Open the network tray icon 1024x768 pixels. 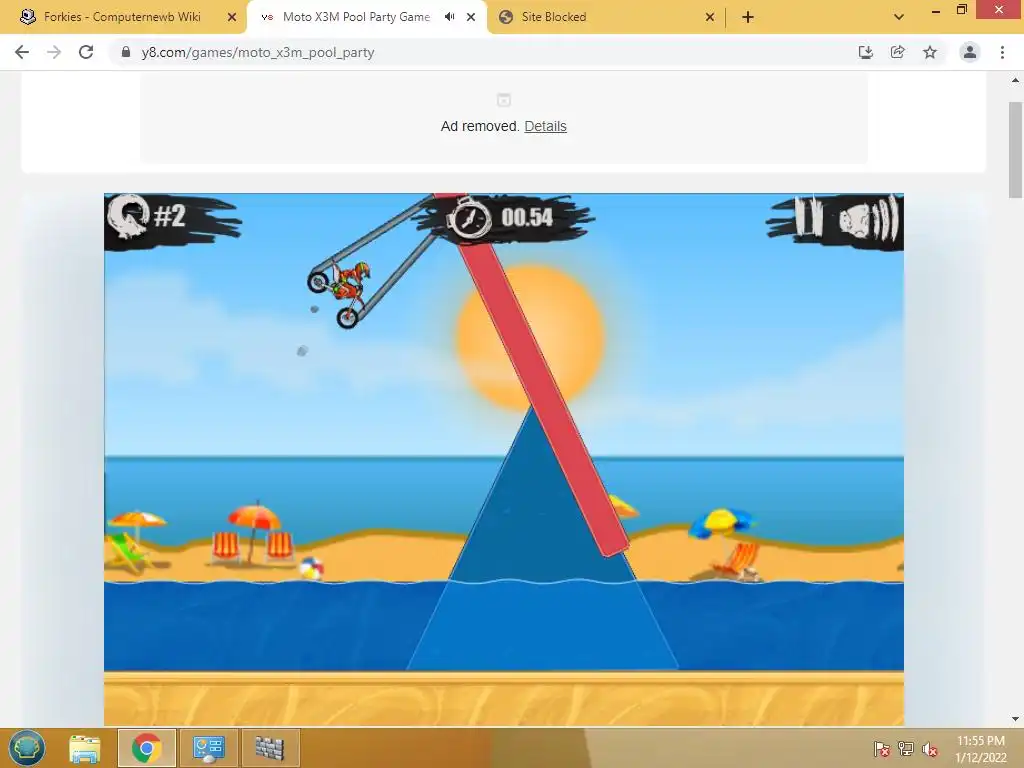click(906, 749)
